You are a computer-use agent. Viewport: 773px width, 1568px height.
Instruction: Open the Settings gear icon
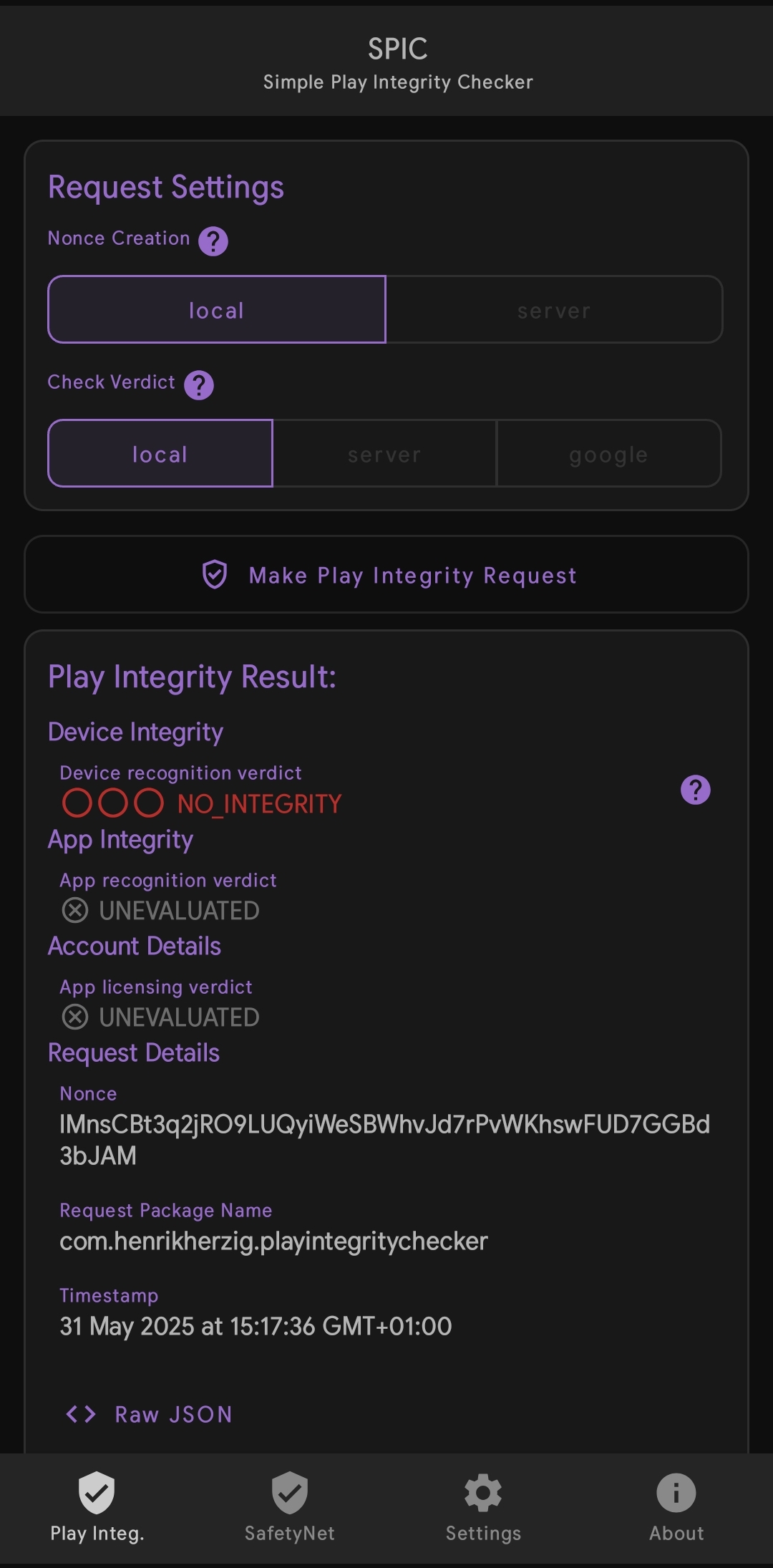pyautogui.click(x=483, y=1493)
